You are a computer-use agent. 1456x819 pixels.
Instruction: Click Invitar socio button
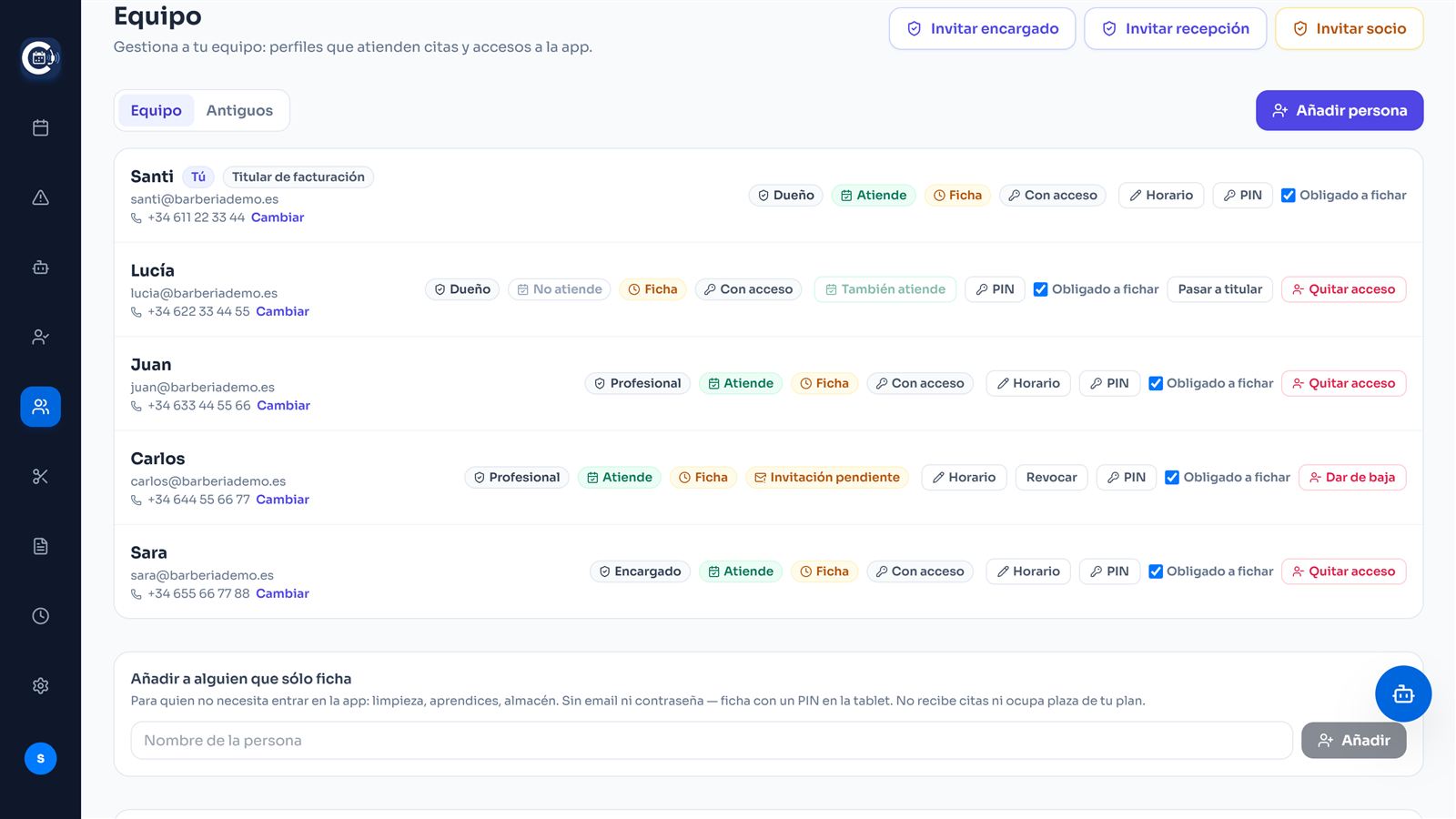click(x=1349, y=28)
